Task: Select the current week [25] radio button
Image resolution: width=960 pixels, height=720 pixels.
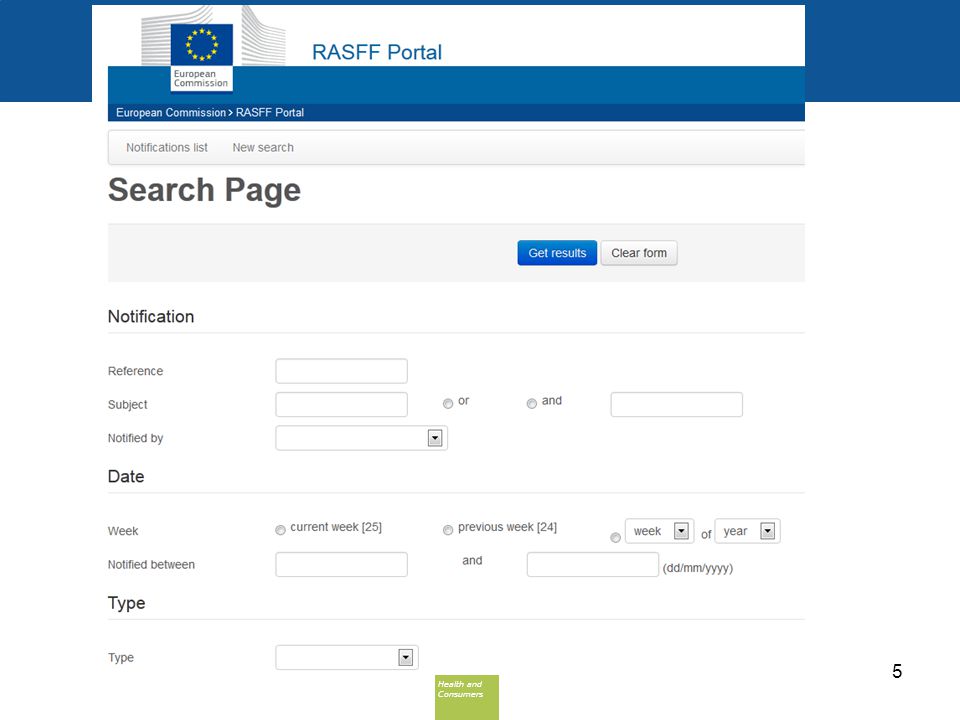Action: [x=280, y=530]
